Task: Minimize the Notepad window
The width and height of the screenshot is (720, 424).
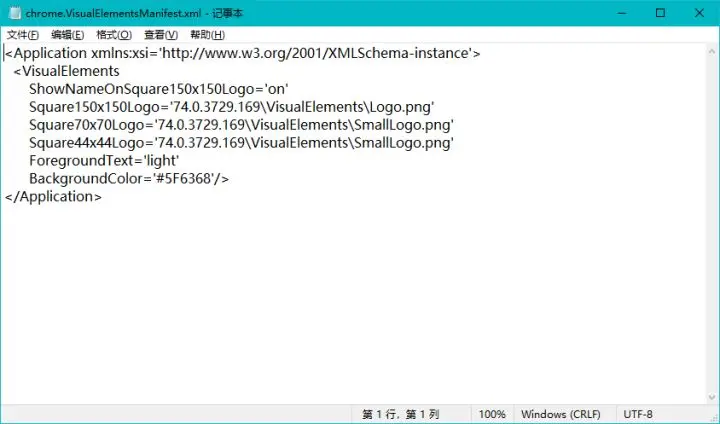Action: 622,13
